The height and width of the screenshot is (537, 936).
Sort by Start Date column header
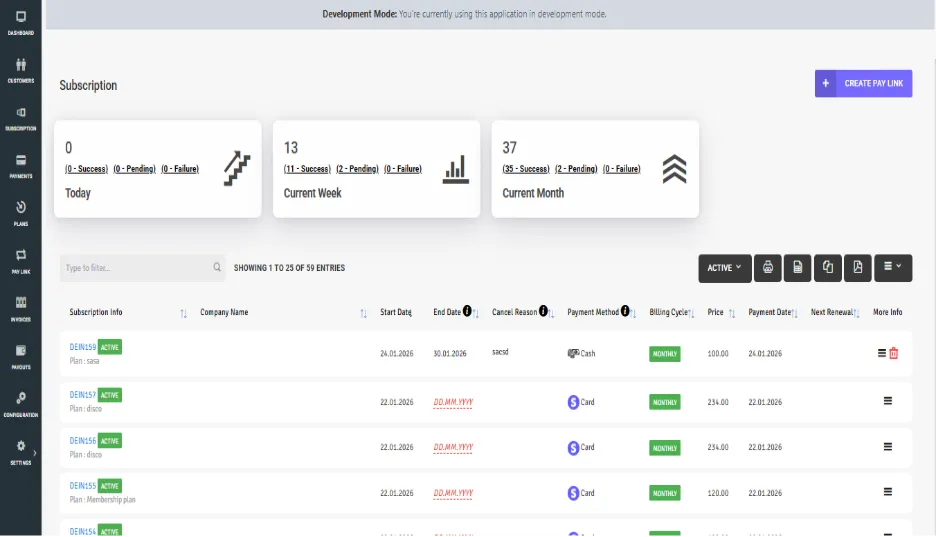click(396, 312)
